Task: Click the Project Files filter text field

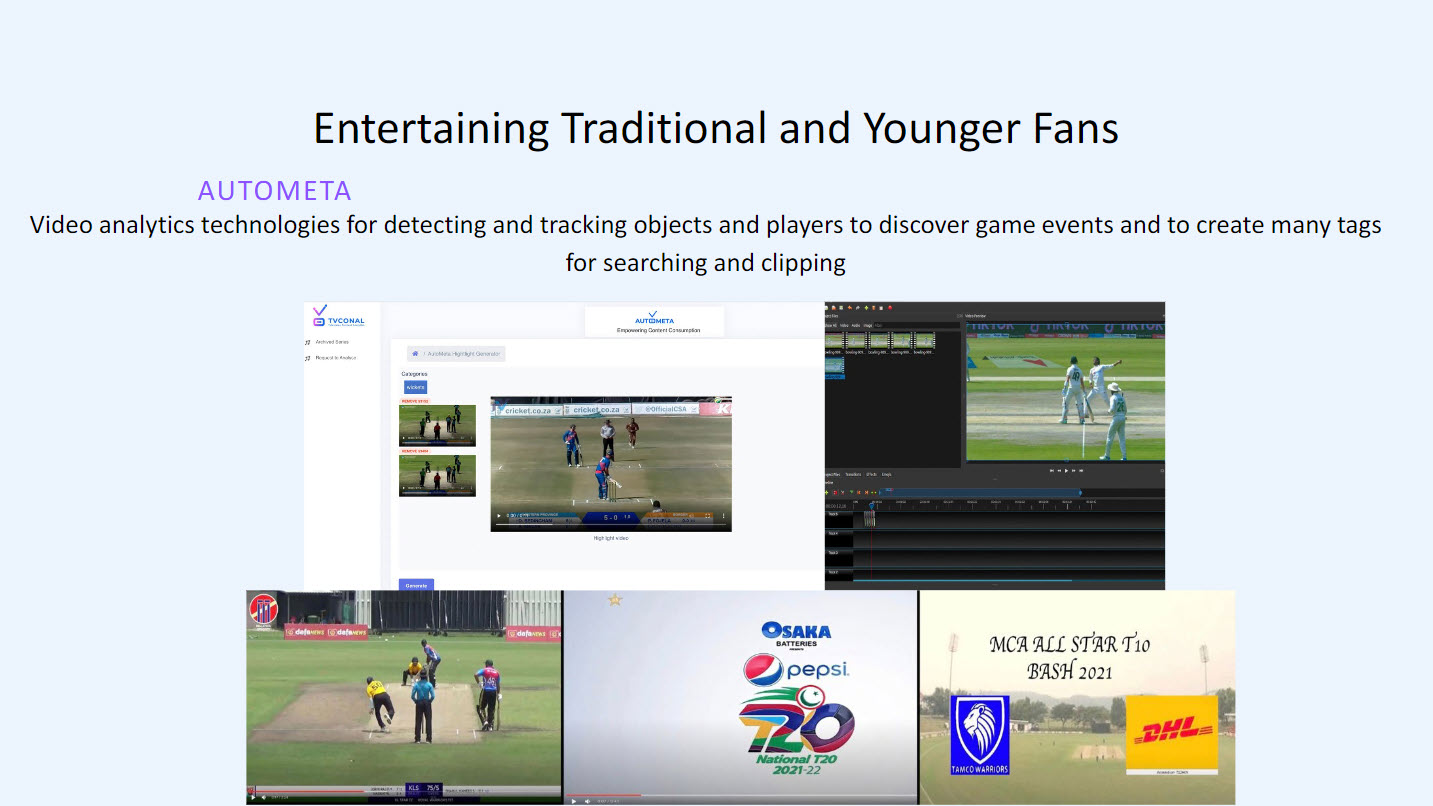Action: 915,325
